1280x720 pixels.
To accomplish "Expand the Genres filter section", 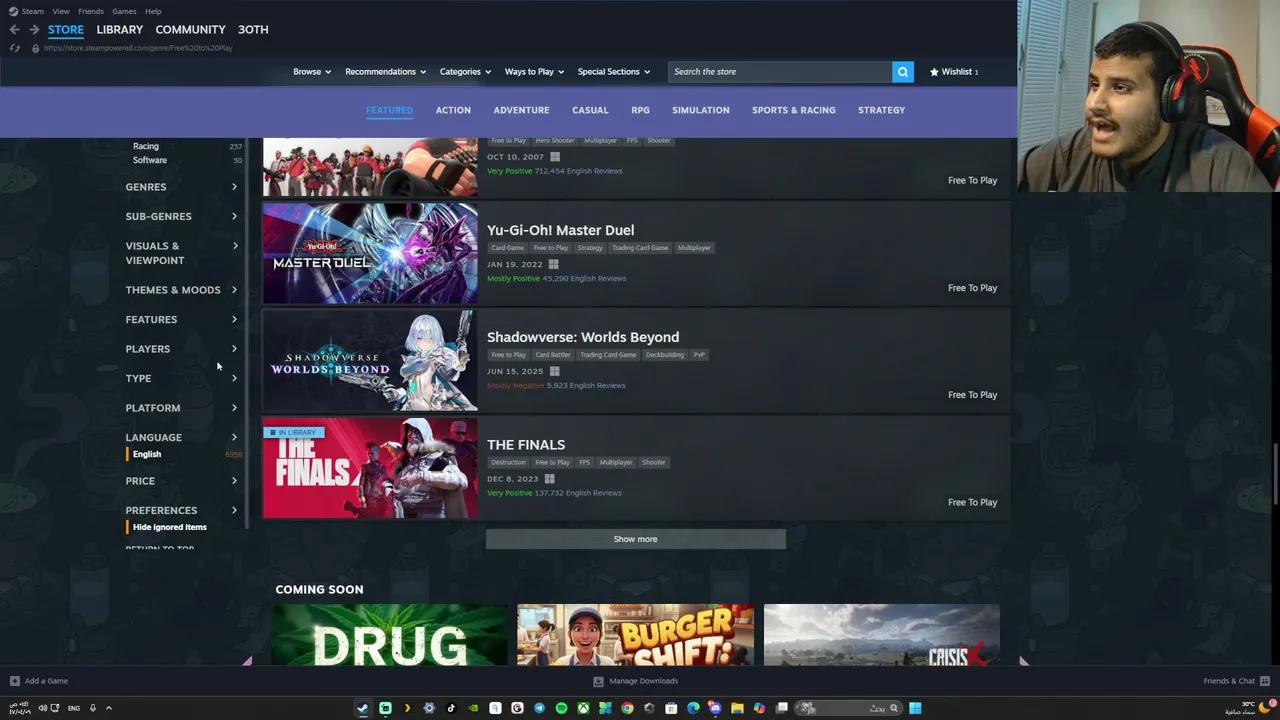I will [181, 187].
